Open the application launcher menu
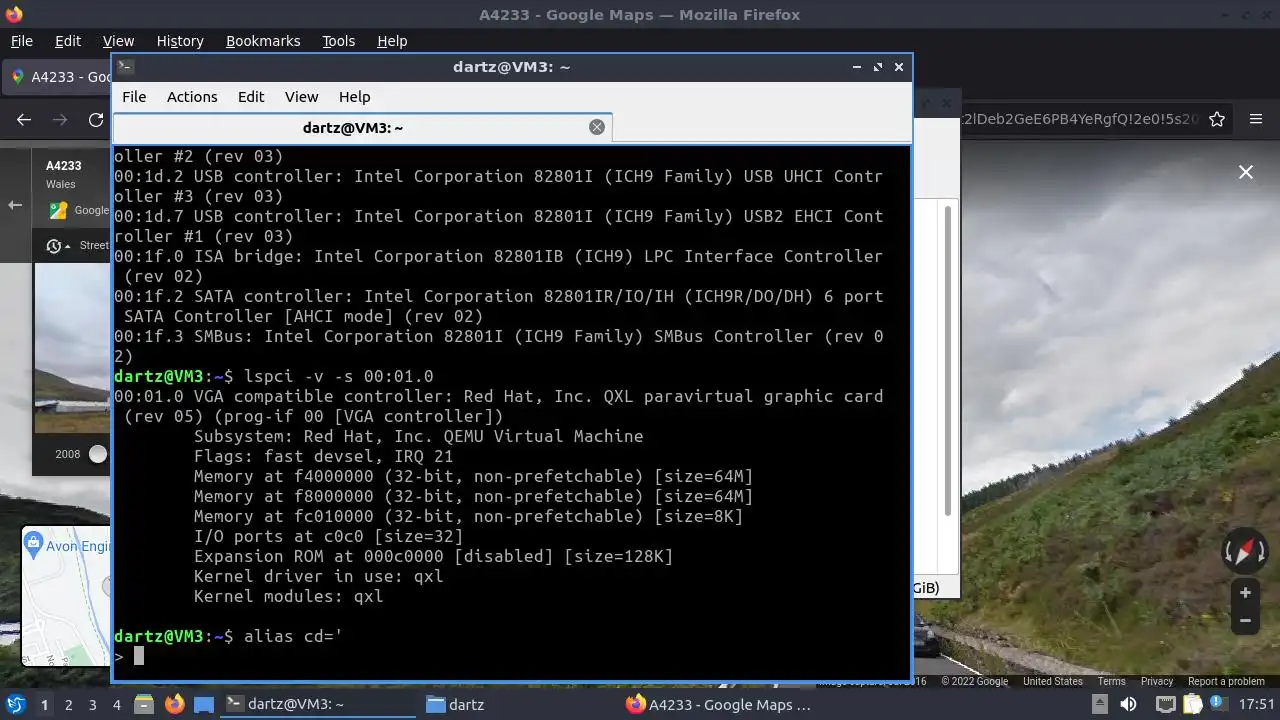 click(x=15, y=704)
